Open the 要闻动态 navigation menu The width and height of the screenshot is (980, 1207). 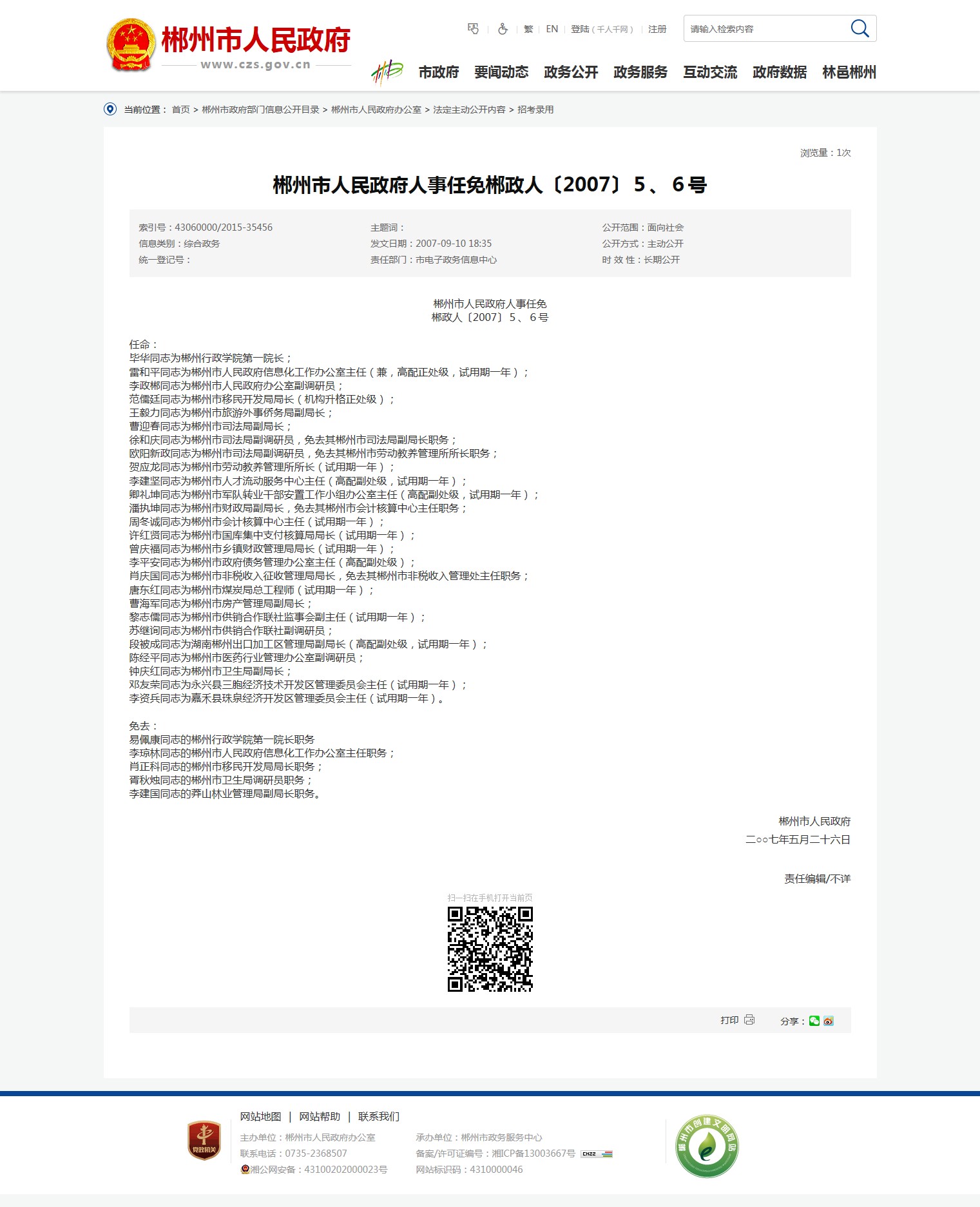click(501, 72)
